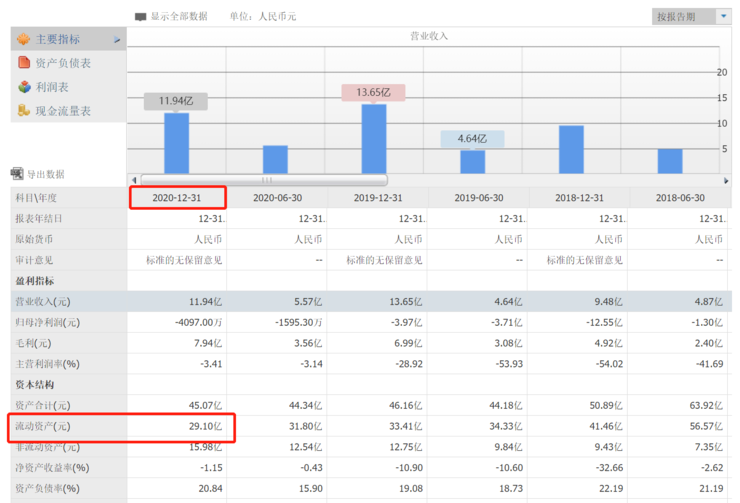This screenshot has height=503, width=740.
Task: Click the 导出数据 export icon
Action: coord(17,174)
